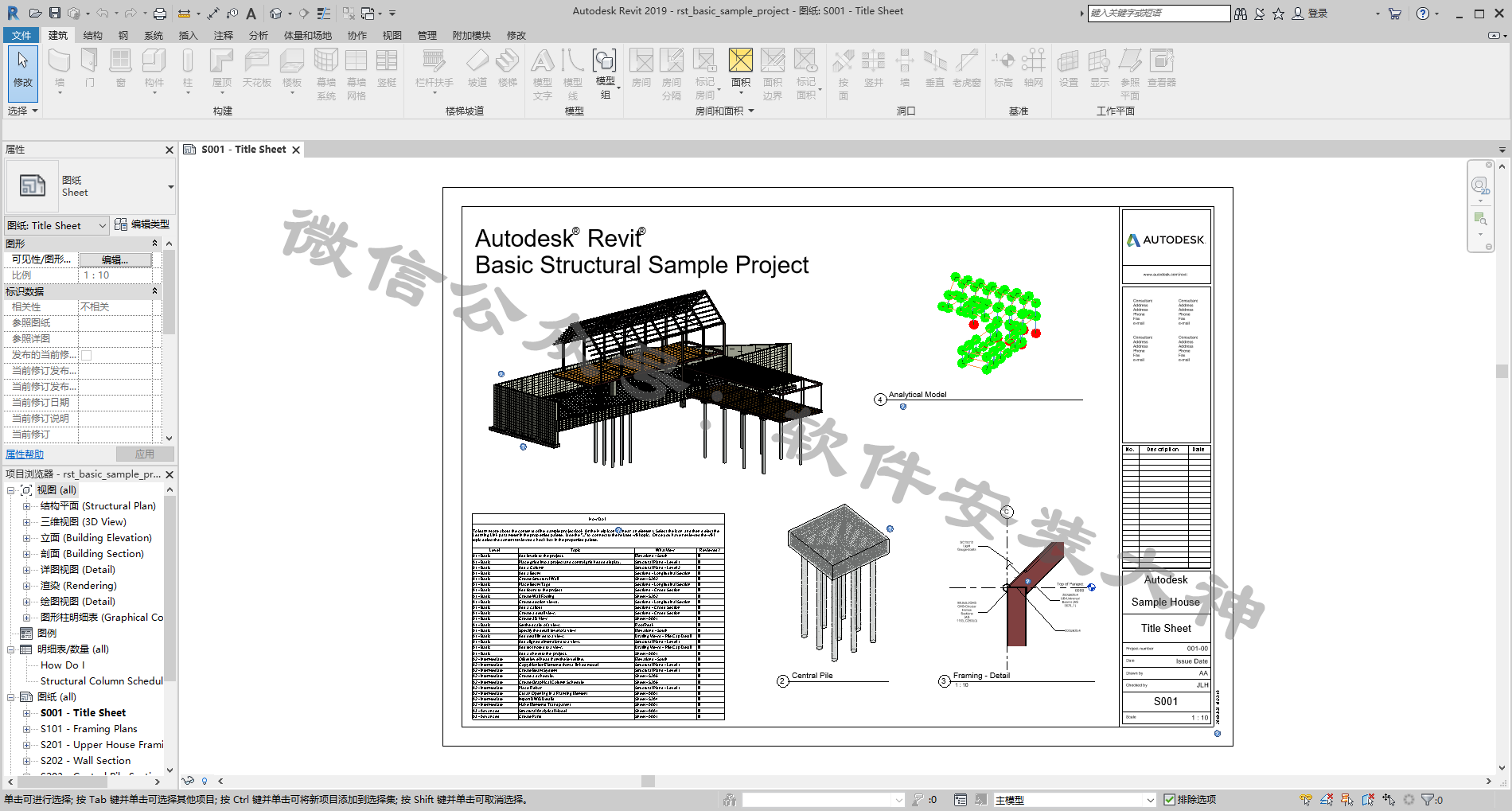1512x811 pixels.
Task: Click the Level (标高) datum icon
Action: pos(1003,62)
